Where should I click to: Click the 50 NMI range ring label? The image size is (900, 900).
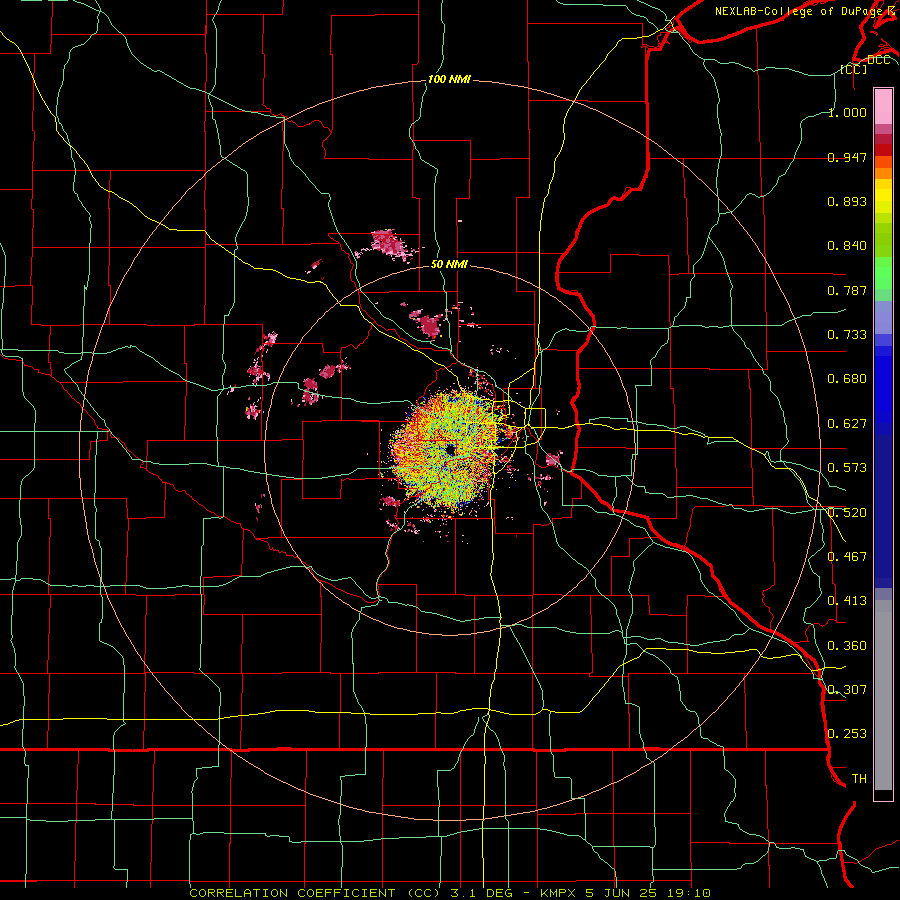pyautogui.click(x=449, y=265)
